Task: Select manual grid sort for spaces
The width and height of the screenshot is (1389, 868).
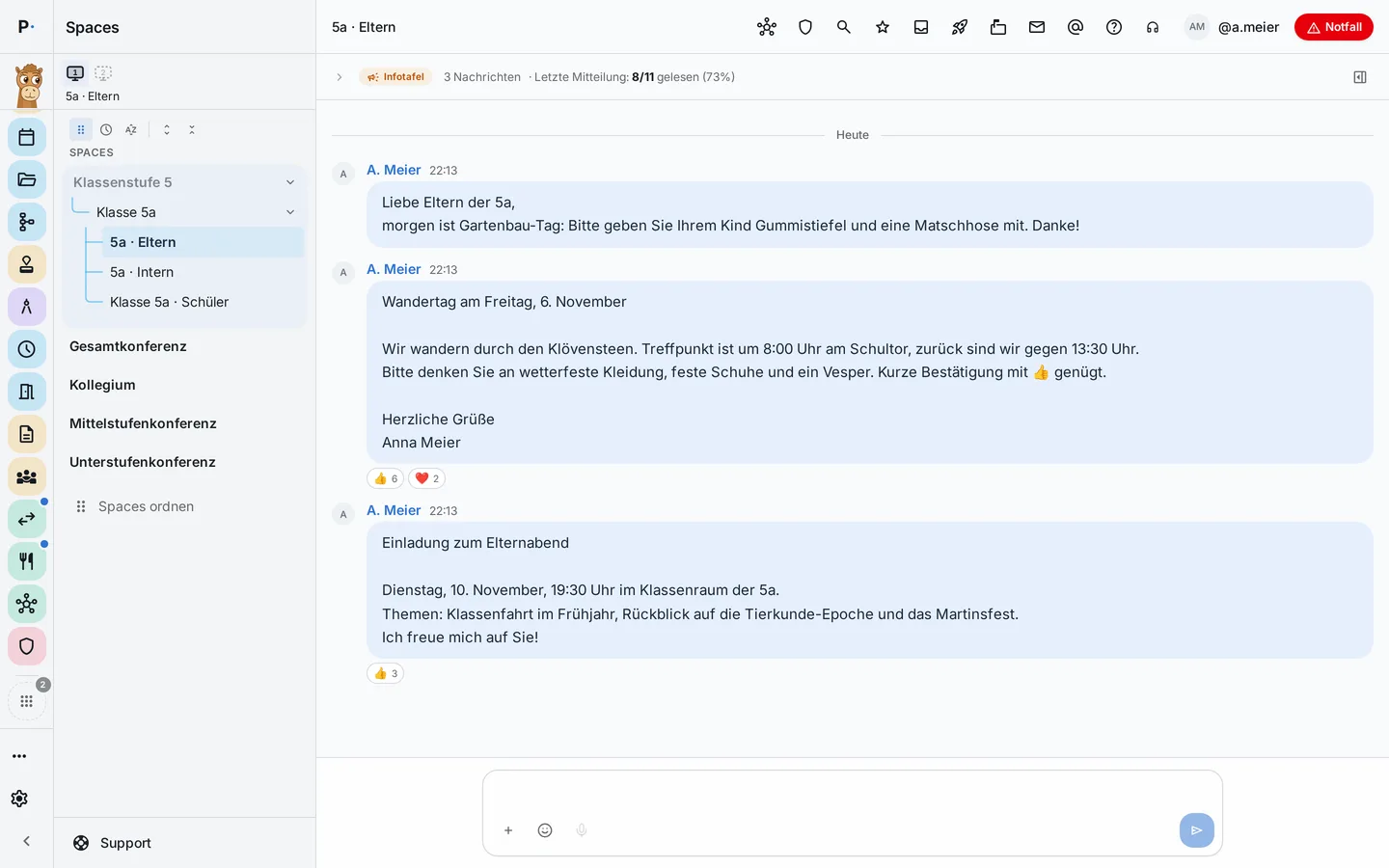Action: pyautogui.click(x=81, y=129)
